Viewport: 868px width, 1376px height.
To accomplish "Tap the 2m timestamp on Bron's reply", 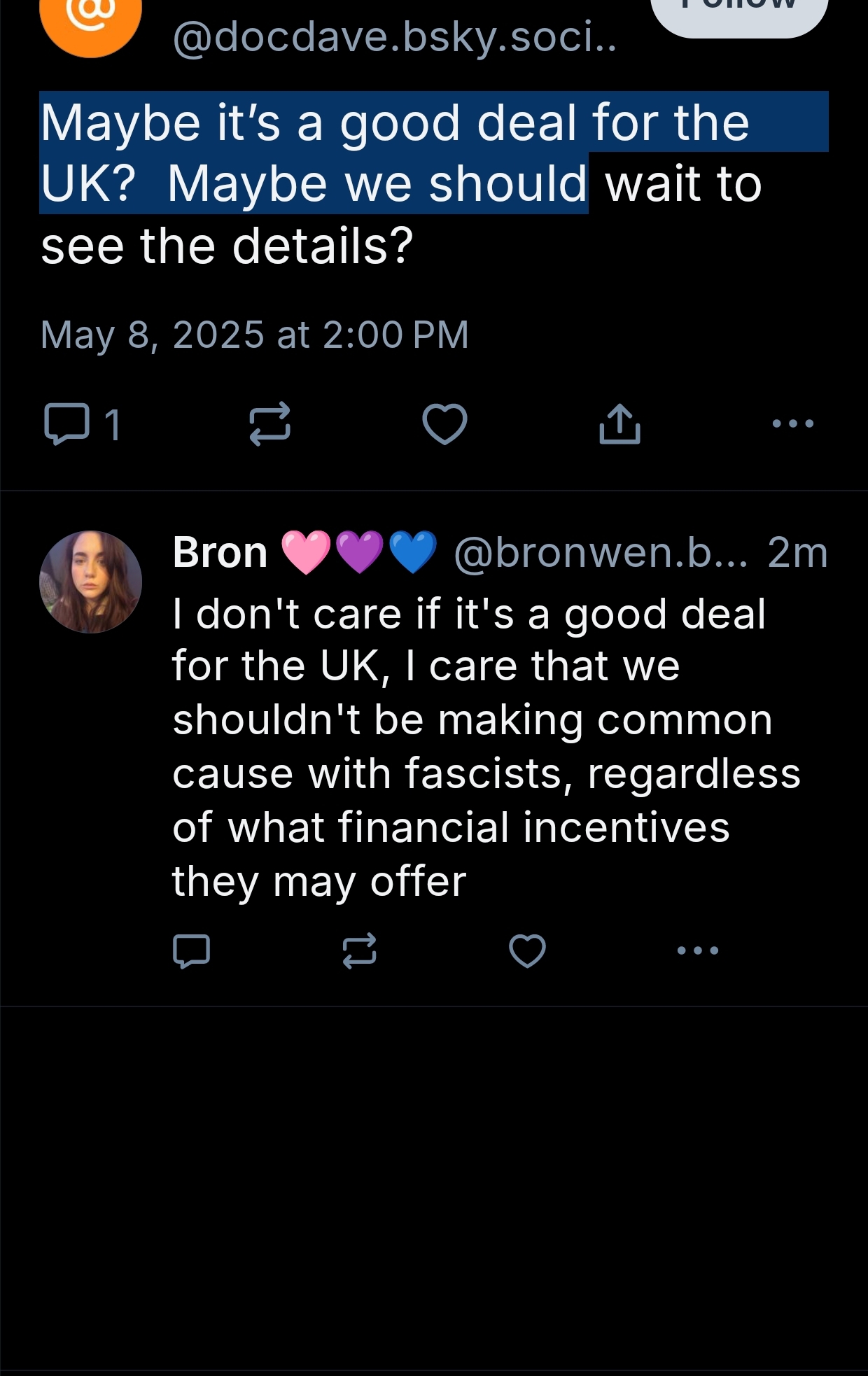I will tap(797, 552).
